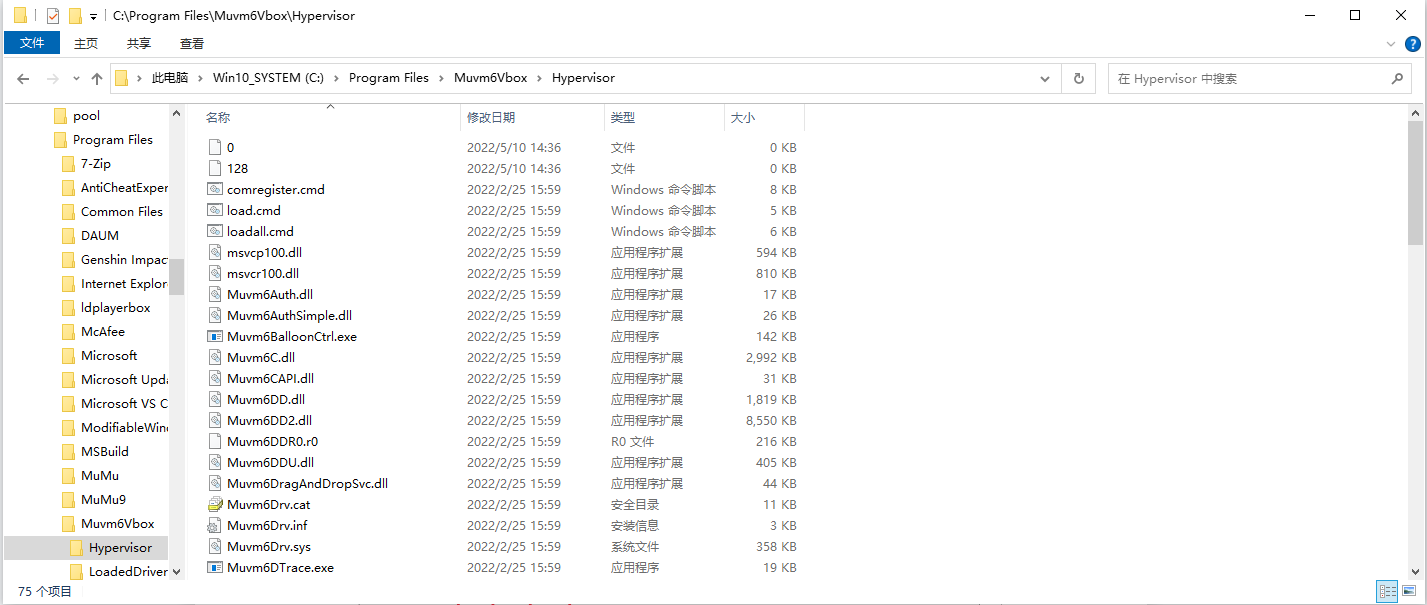Click the Up one level arrow

(x=97, y=78)
